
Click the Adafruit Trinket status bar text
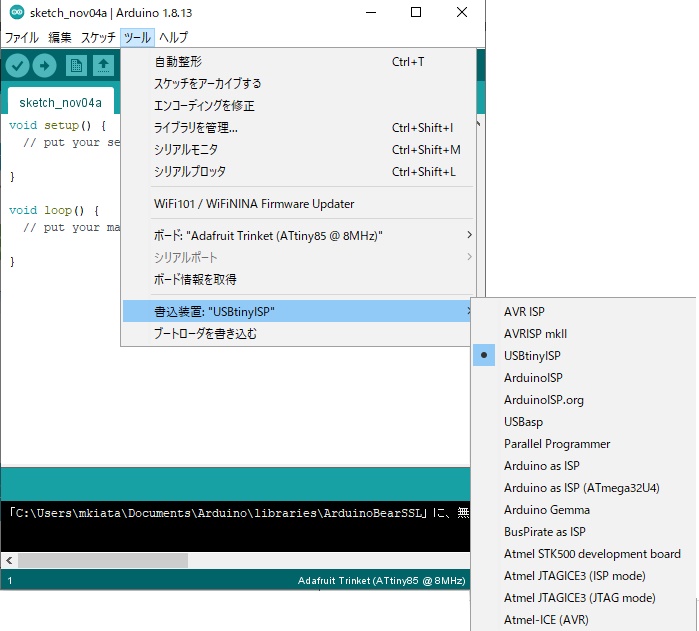(382, 580)
